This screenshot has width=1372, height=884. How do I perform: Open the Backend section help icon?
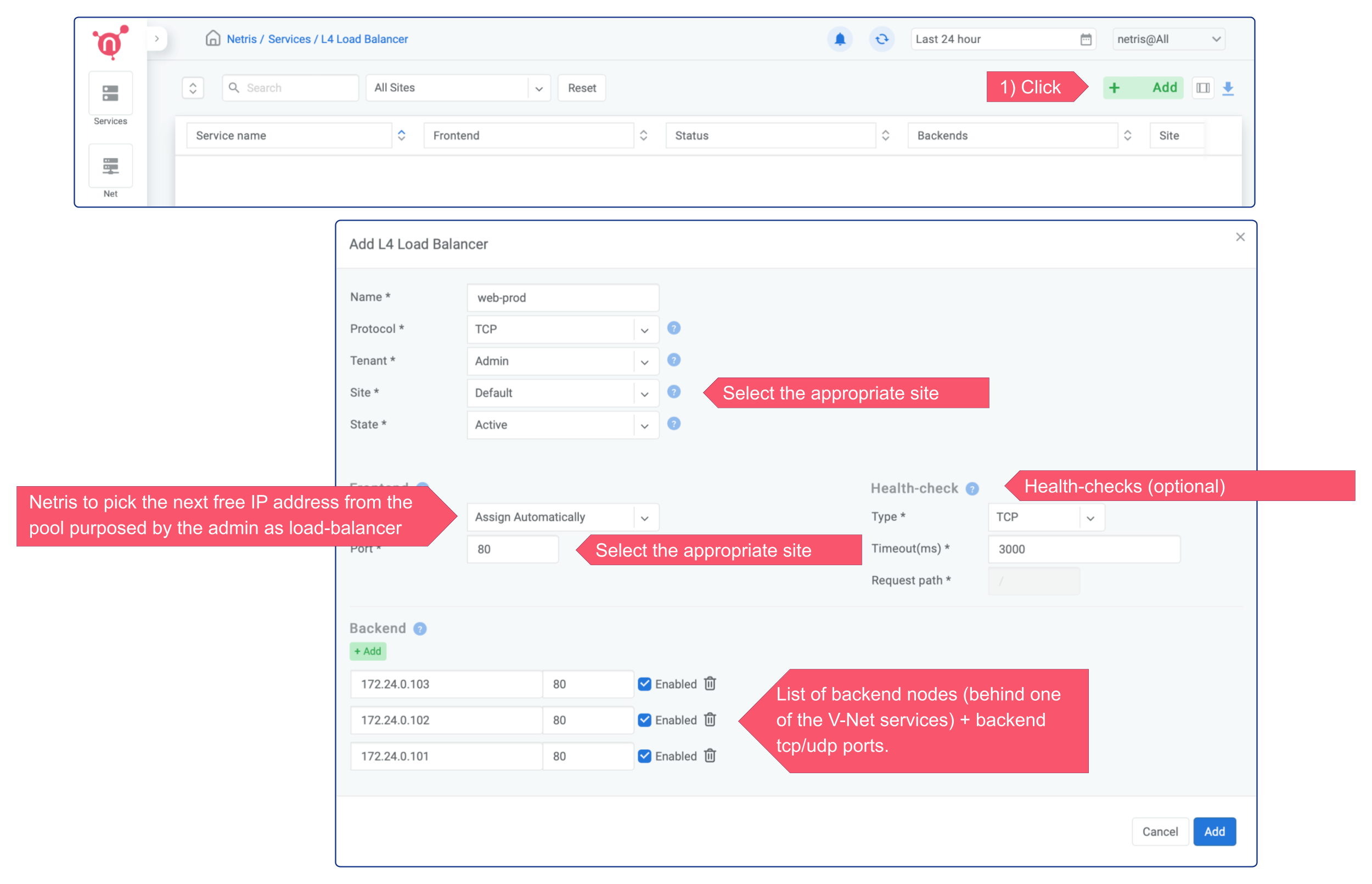click(420, 628)
